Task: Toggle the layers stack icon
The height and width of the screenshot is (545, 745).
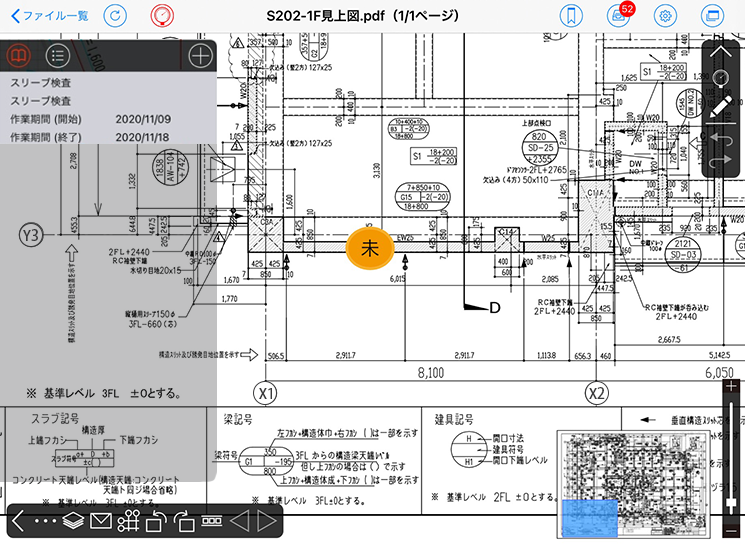Action: pyautogui.click(x=73, y=521)
